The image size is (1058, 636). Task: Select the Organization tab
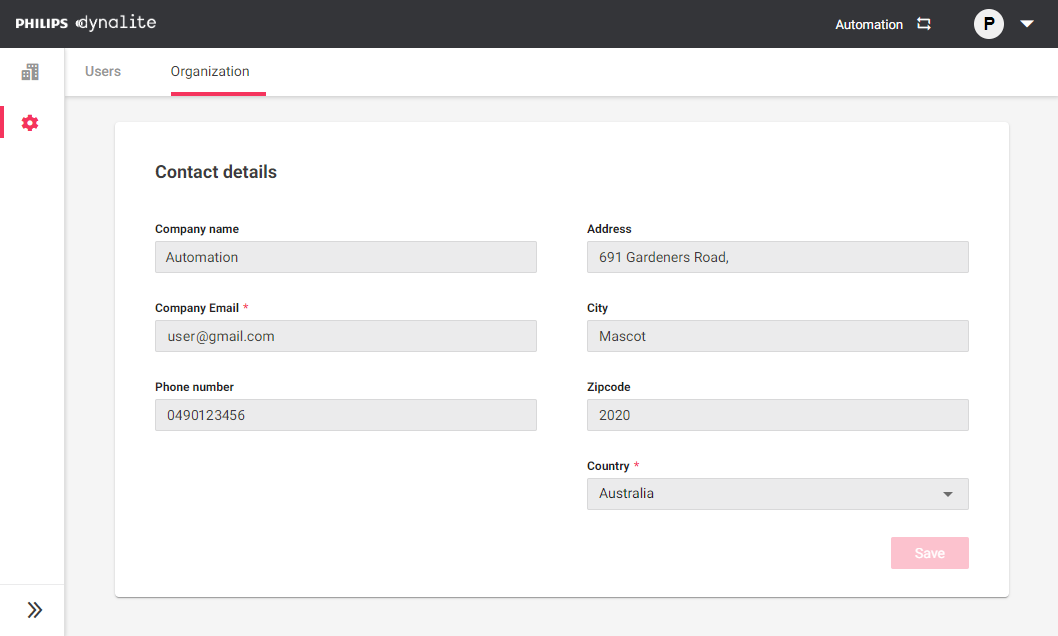(x=211, y=71)
